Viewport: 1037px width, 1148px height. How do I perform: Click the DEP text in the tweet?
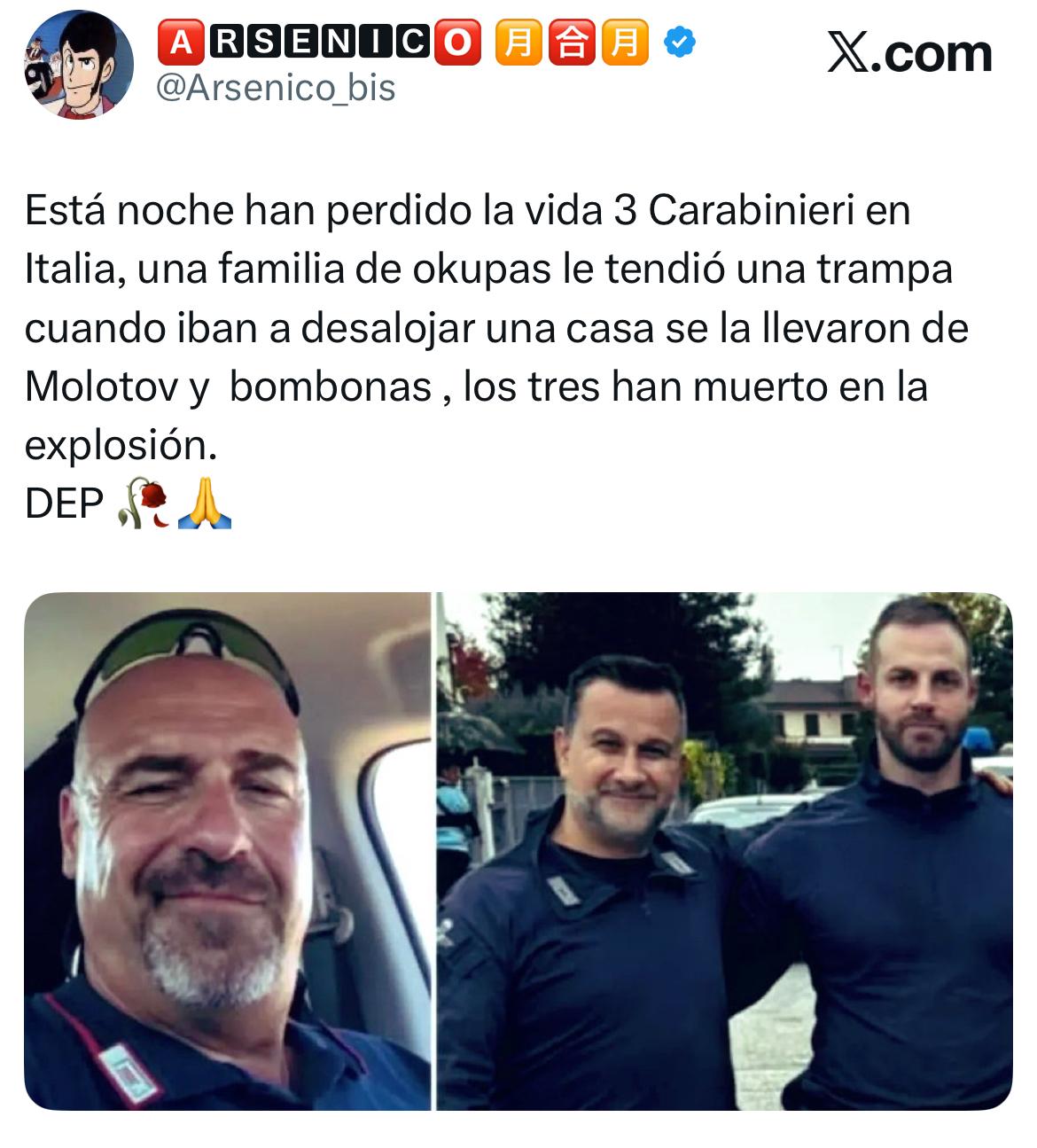click(64, 504)
